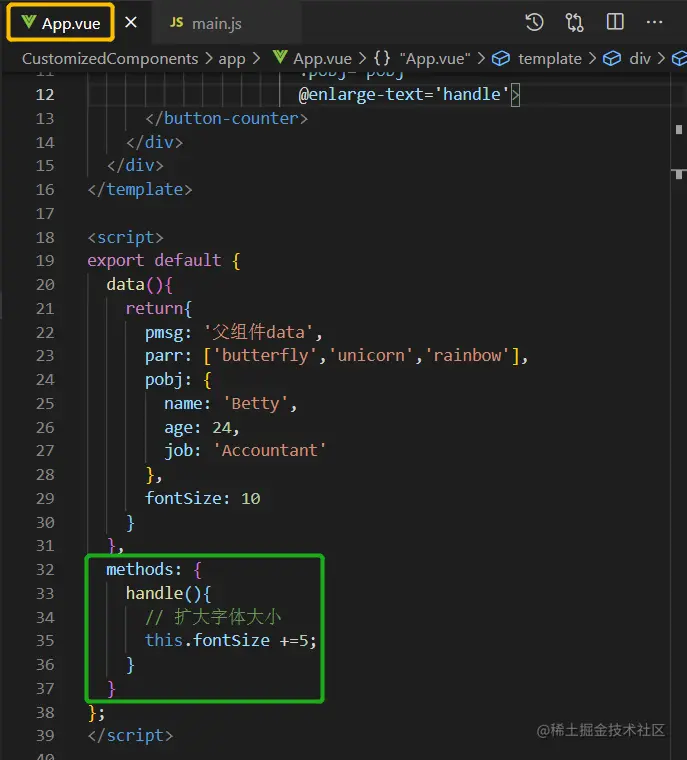Click the 'unicorn' string in parr
Viewport: 687px width, 760px height.
371,356
